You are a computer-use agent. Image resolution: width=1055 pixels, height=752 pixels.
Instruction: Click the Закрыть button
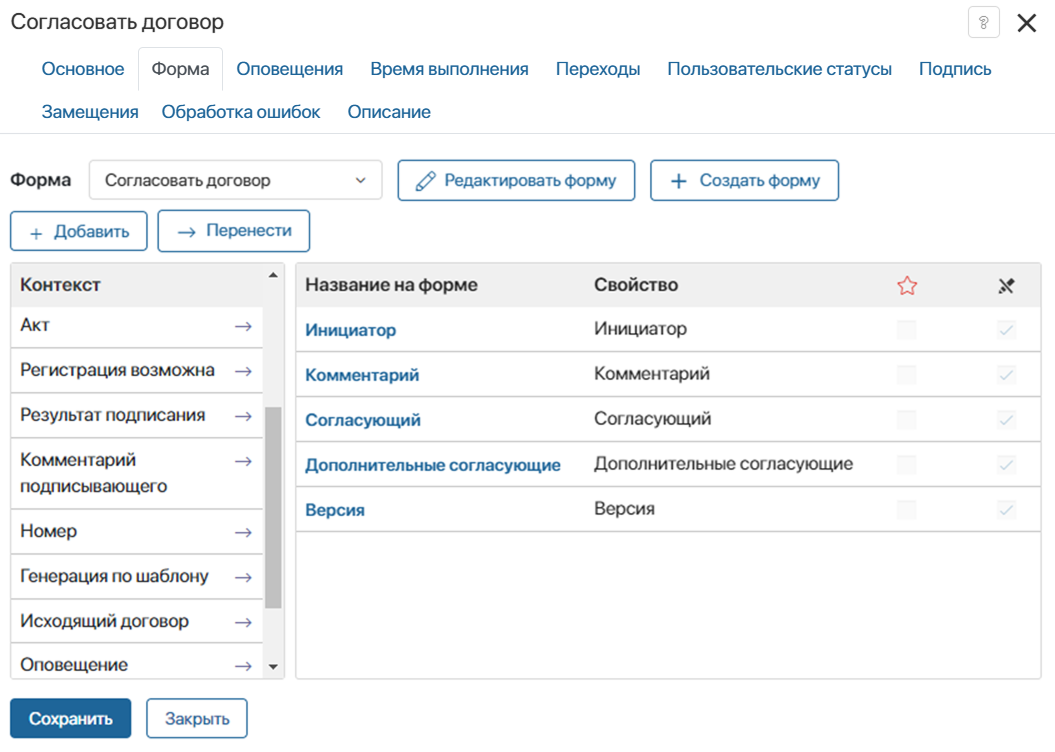pos(197,718)
